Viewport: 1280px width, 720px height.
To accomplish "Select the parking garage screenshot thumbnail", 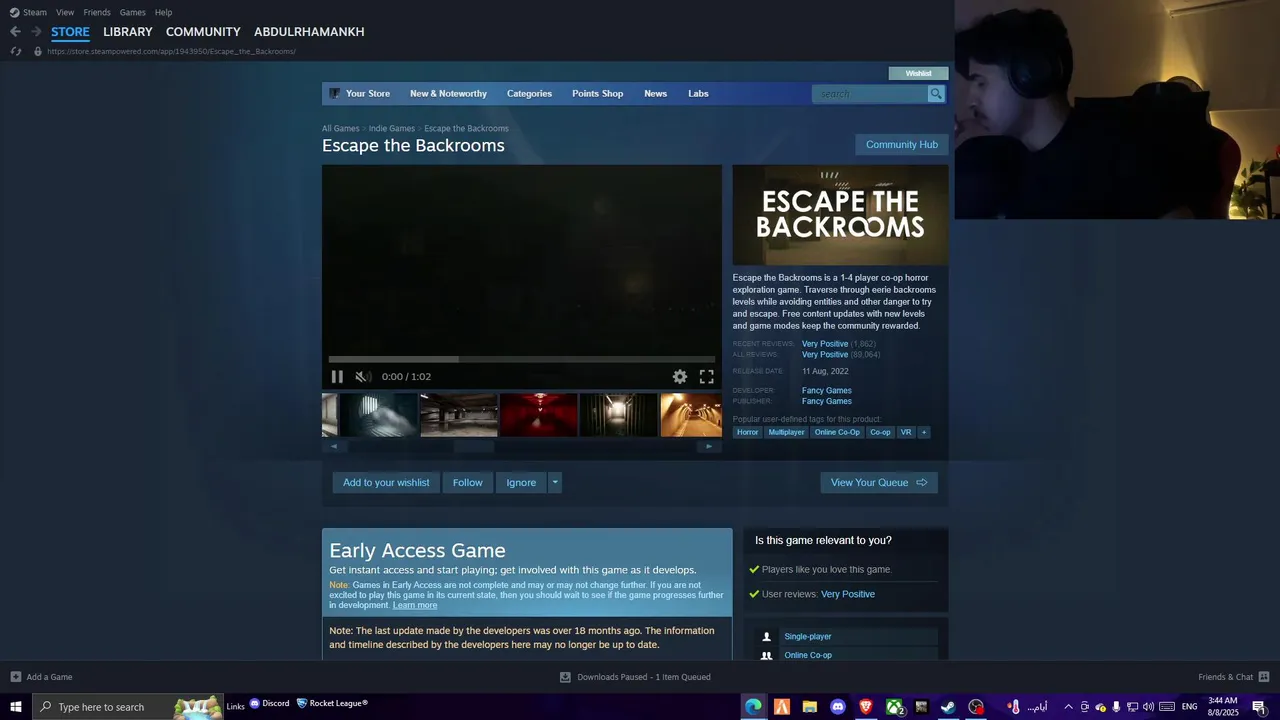I will pyautogui.click(x=459, y=415).
